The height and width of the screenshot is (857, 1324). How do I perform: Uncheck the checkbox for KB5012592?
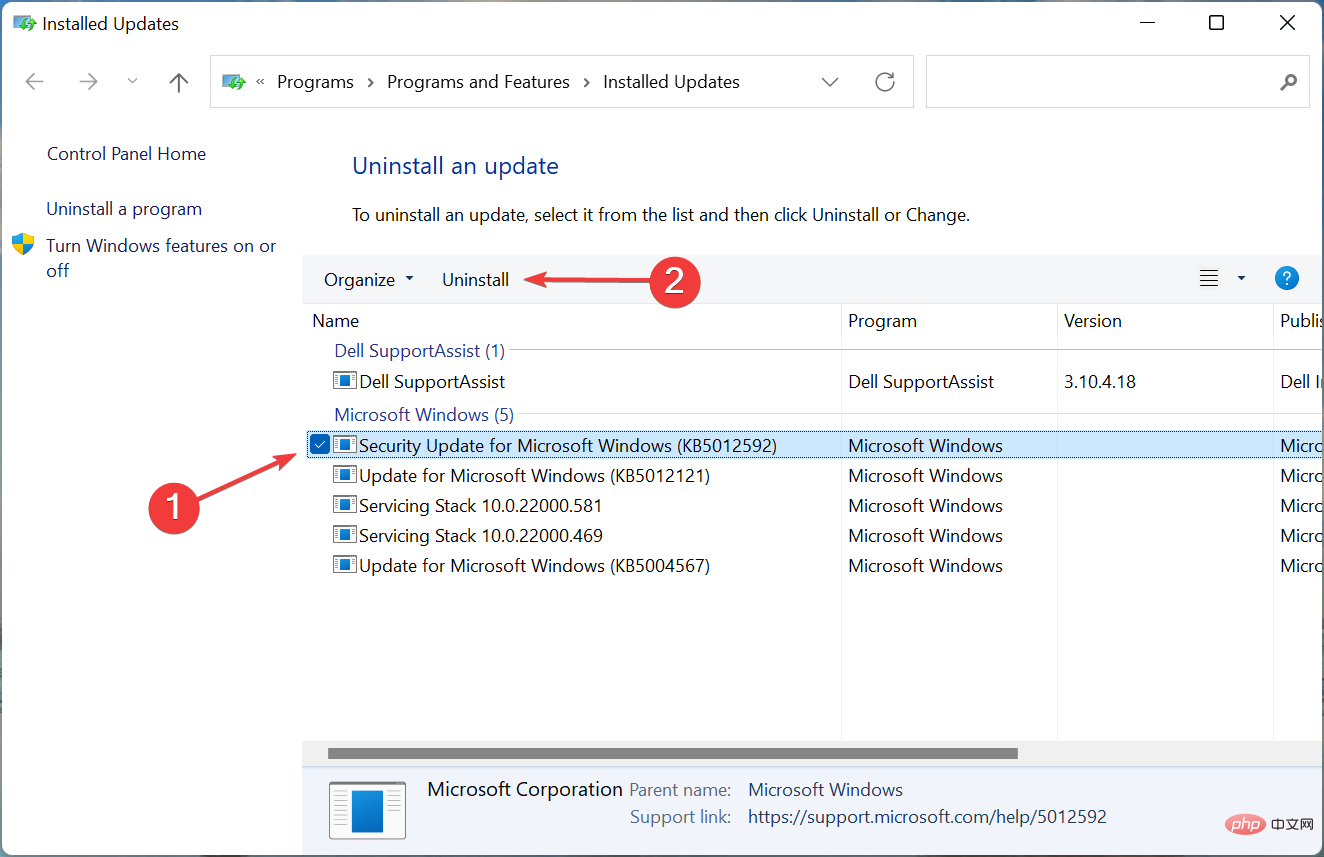pos(320,445)
